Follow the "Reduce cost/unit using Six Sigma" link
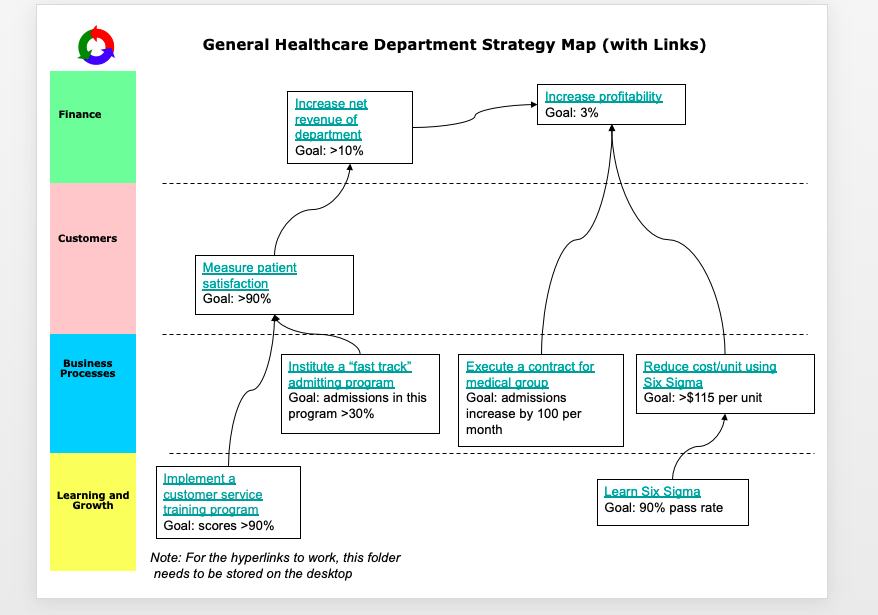 709,374
